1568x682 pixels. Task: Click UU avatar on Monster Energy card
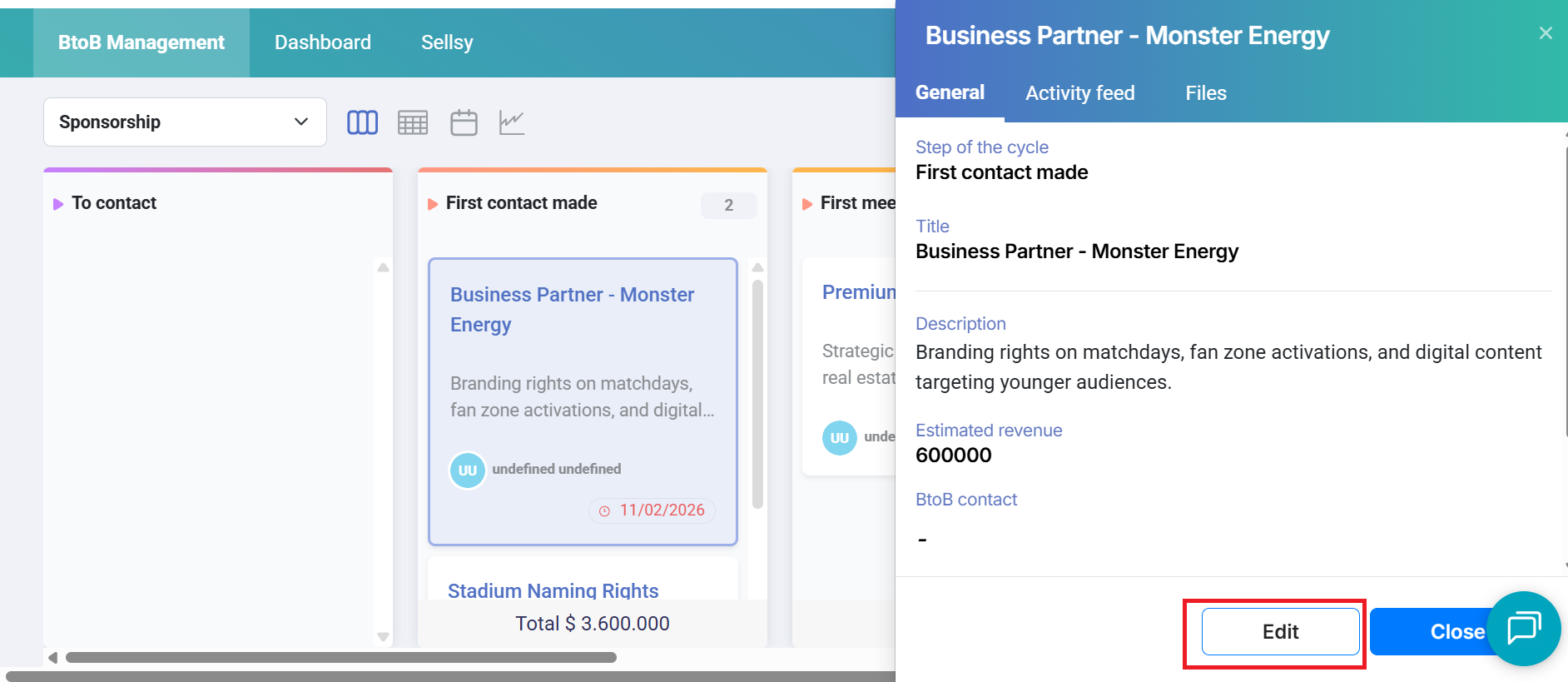[468, 470]
